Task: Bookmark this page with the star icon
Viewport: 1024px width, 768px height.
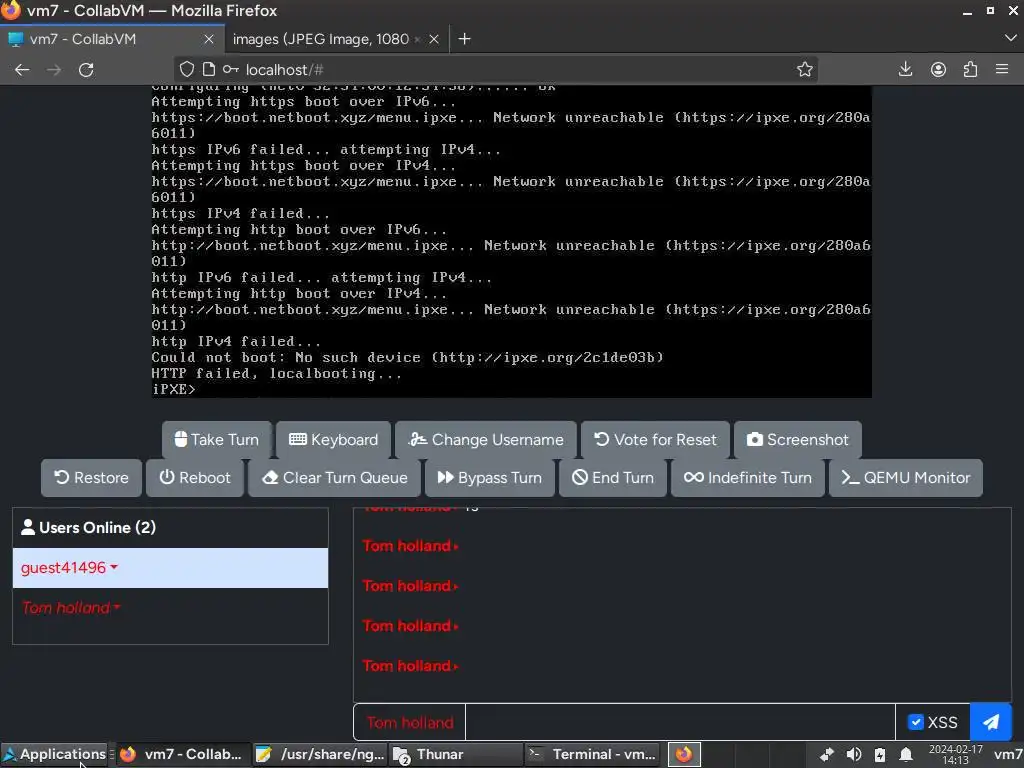Action: 805,69
